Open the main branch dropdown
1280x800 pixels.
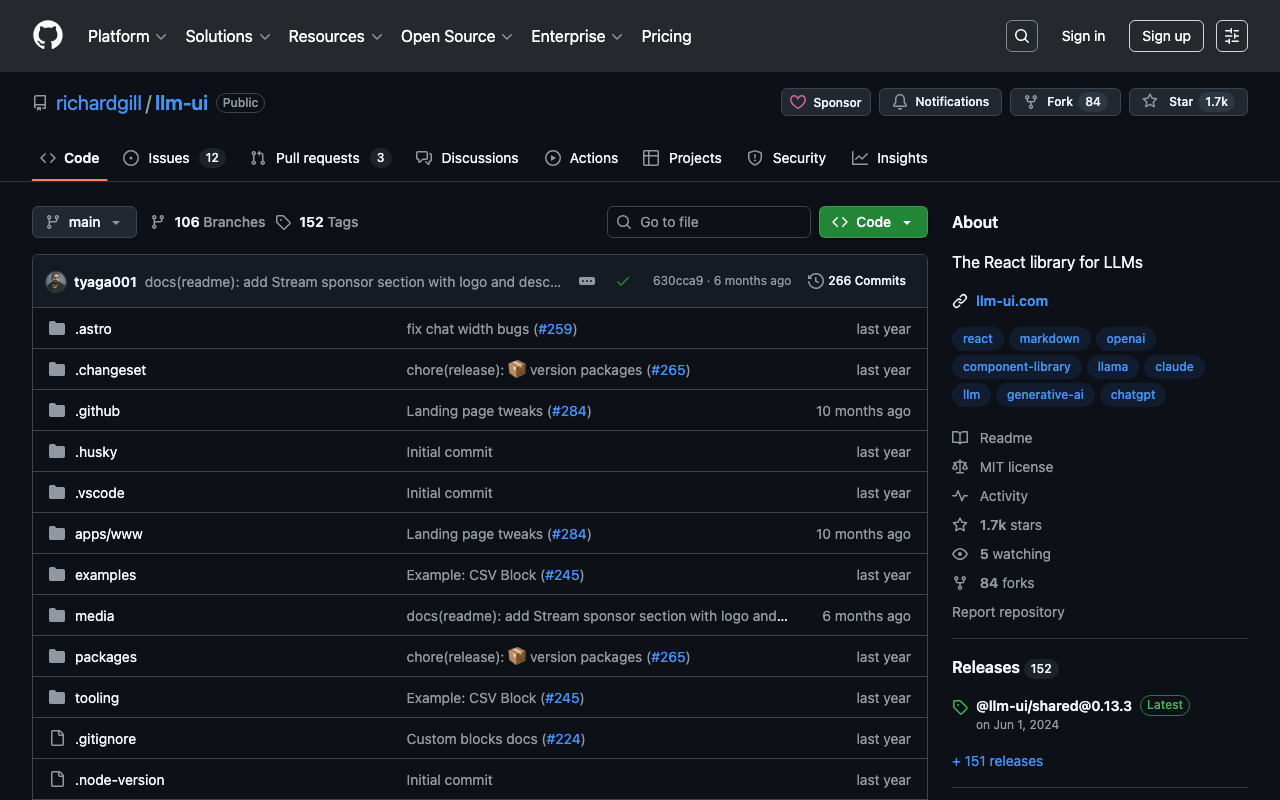(84, 222)
